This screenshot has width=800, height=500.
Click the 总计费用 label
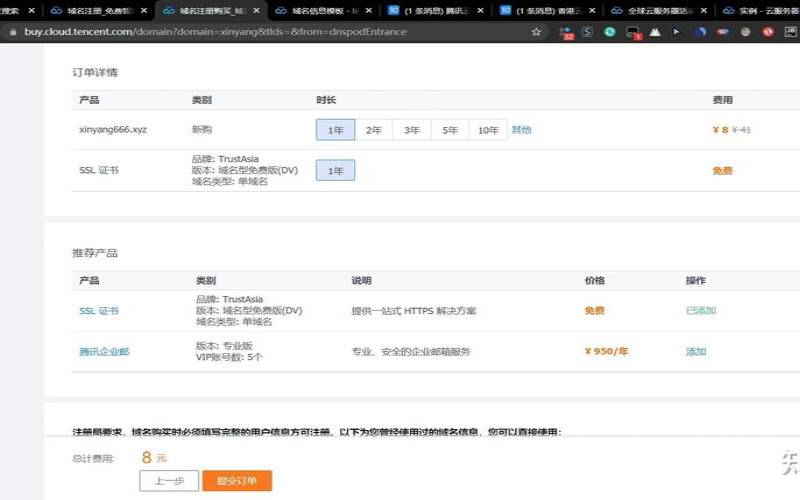93,459
